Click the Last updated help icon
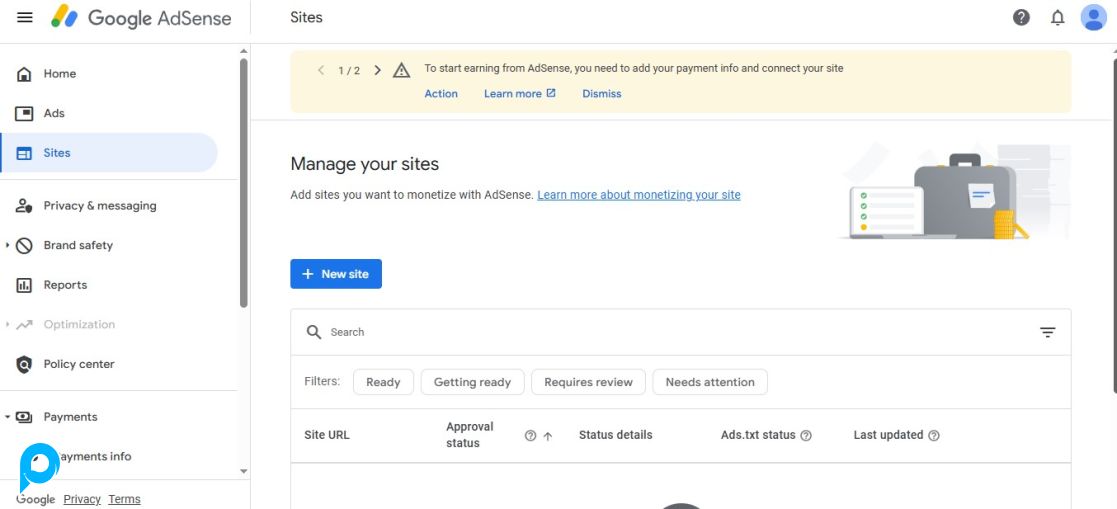 [934, 436]
